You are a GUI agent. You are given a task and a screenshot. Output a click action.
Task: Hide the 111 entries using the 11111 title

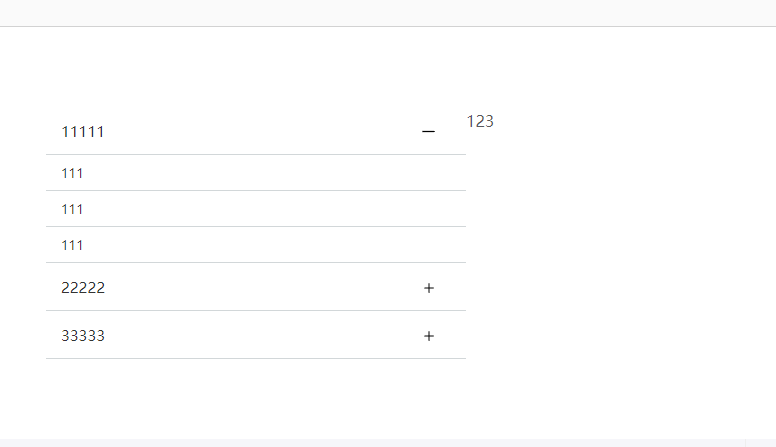pos(83,132)
